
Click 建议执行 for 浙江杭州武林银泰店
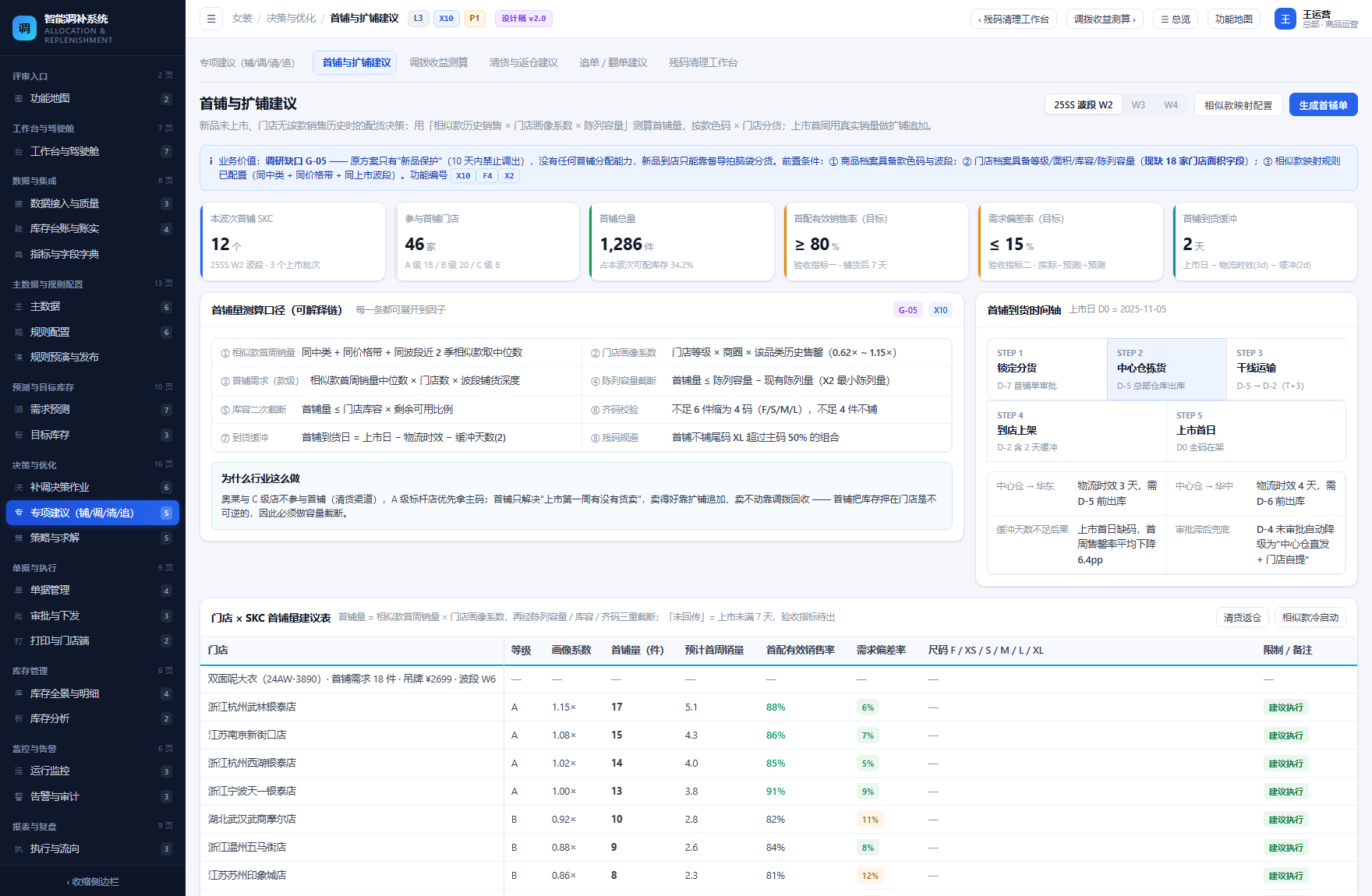click(x=1285, y=708)
